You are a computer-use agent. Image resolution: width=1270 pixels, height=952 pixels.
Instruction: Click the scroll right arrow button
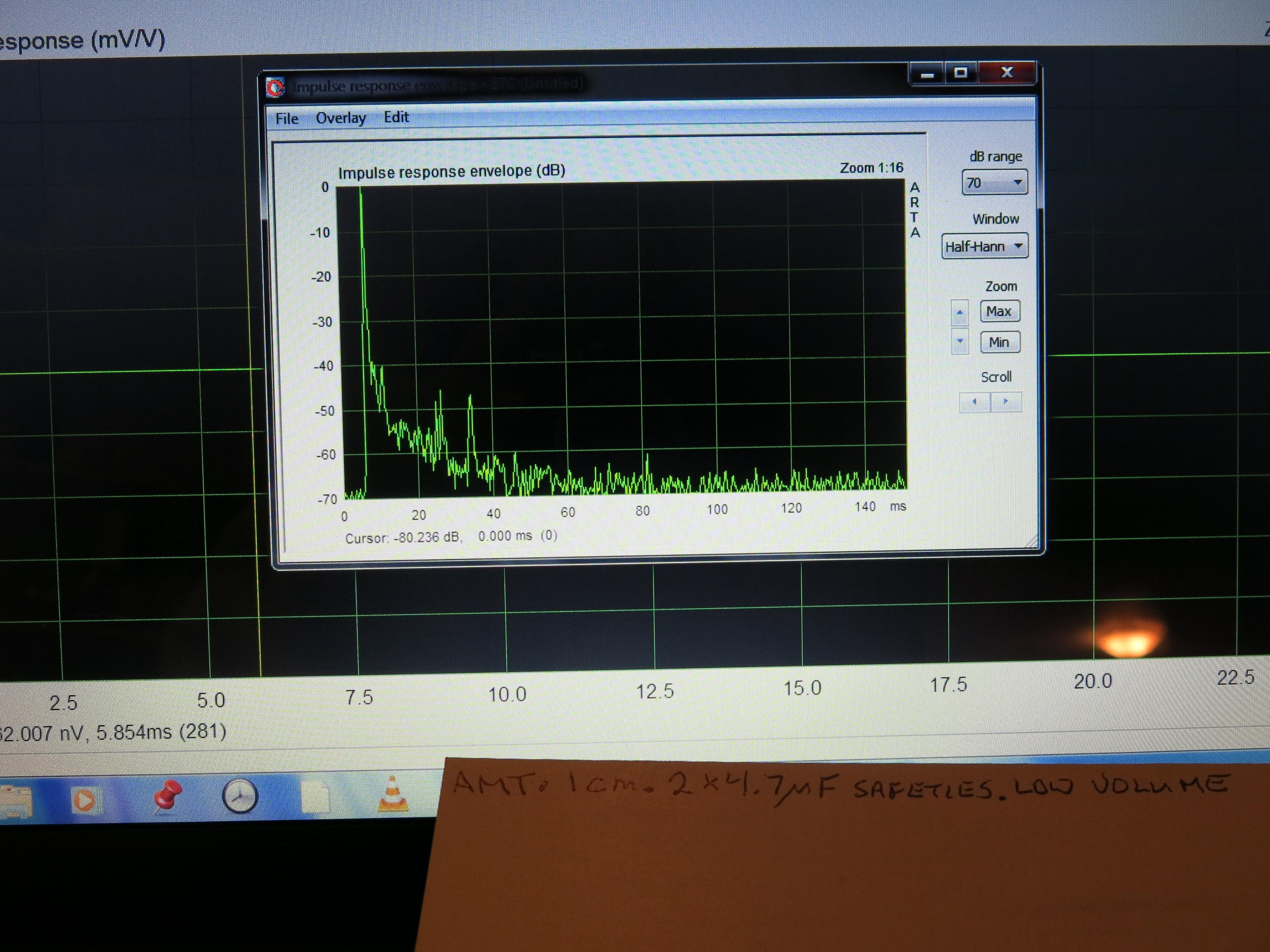tap(1006, 401)
